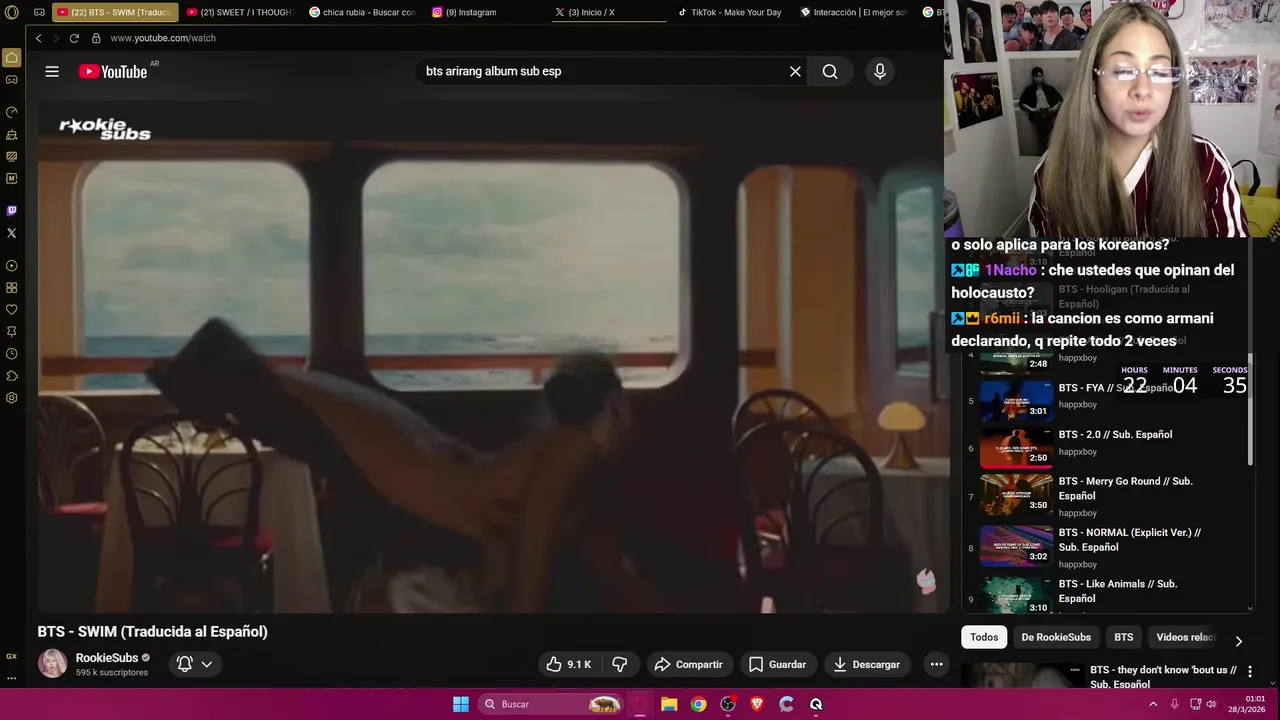Open pinboards pin icon in the sidebar
The width and height of the screenshot is (1280, 720).
12,332
